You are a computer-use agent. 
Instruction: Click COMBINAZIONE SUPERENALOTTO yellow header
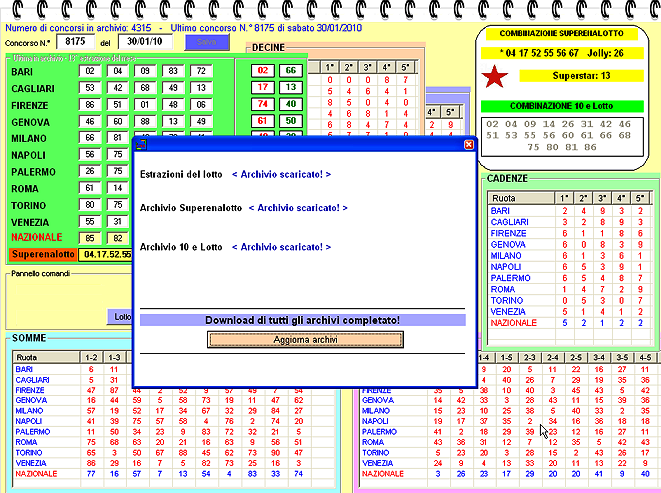[x=562, y=34]
